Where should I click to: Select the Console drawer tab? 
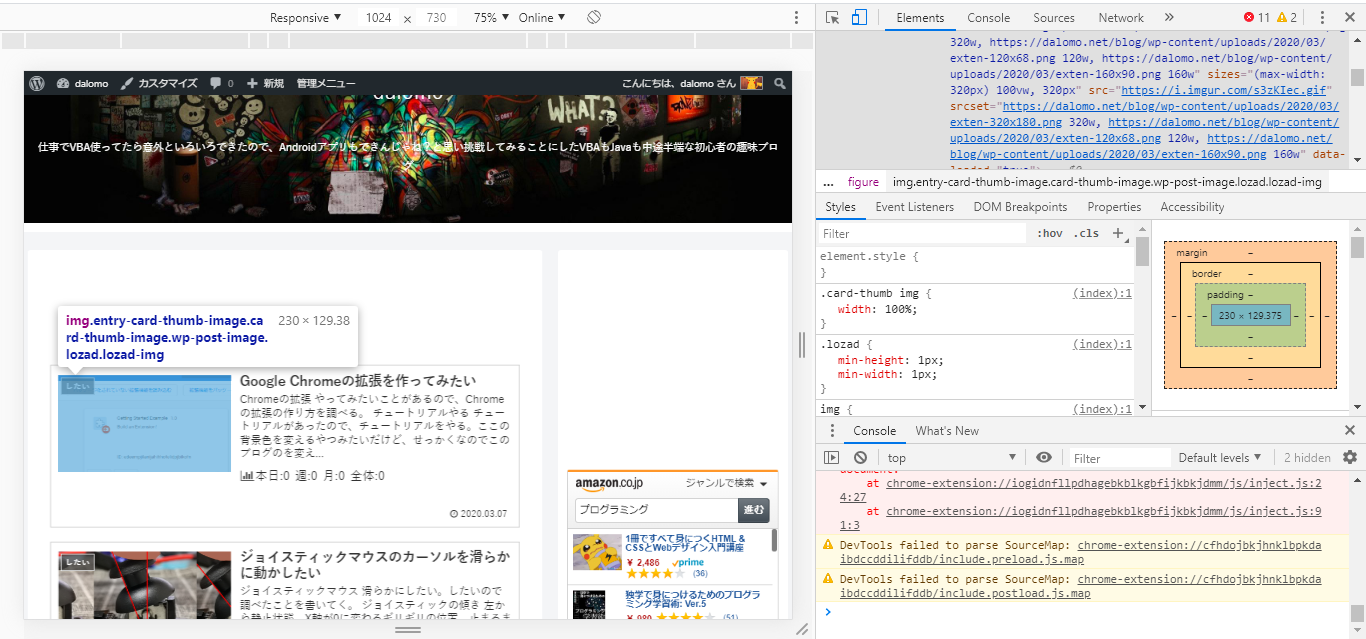pos(874,431)
